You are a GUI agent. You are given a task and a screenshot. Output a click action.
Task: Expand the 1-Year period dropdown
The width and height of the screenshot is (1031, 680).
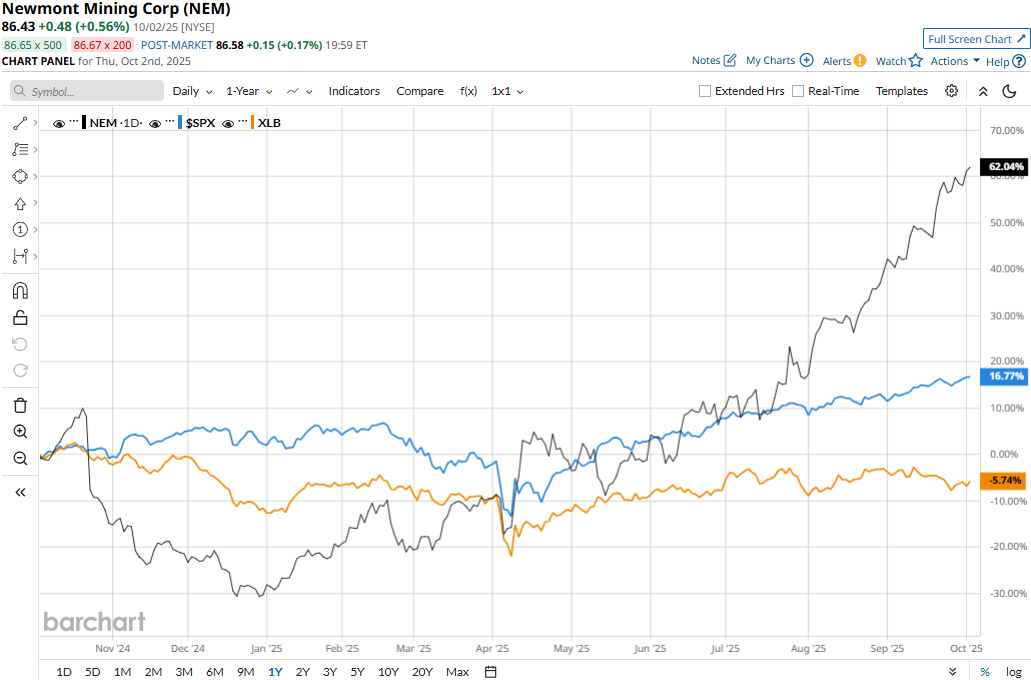pyautogui.click(x=248, y=91)
